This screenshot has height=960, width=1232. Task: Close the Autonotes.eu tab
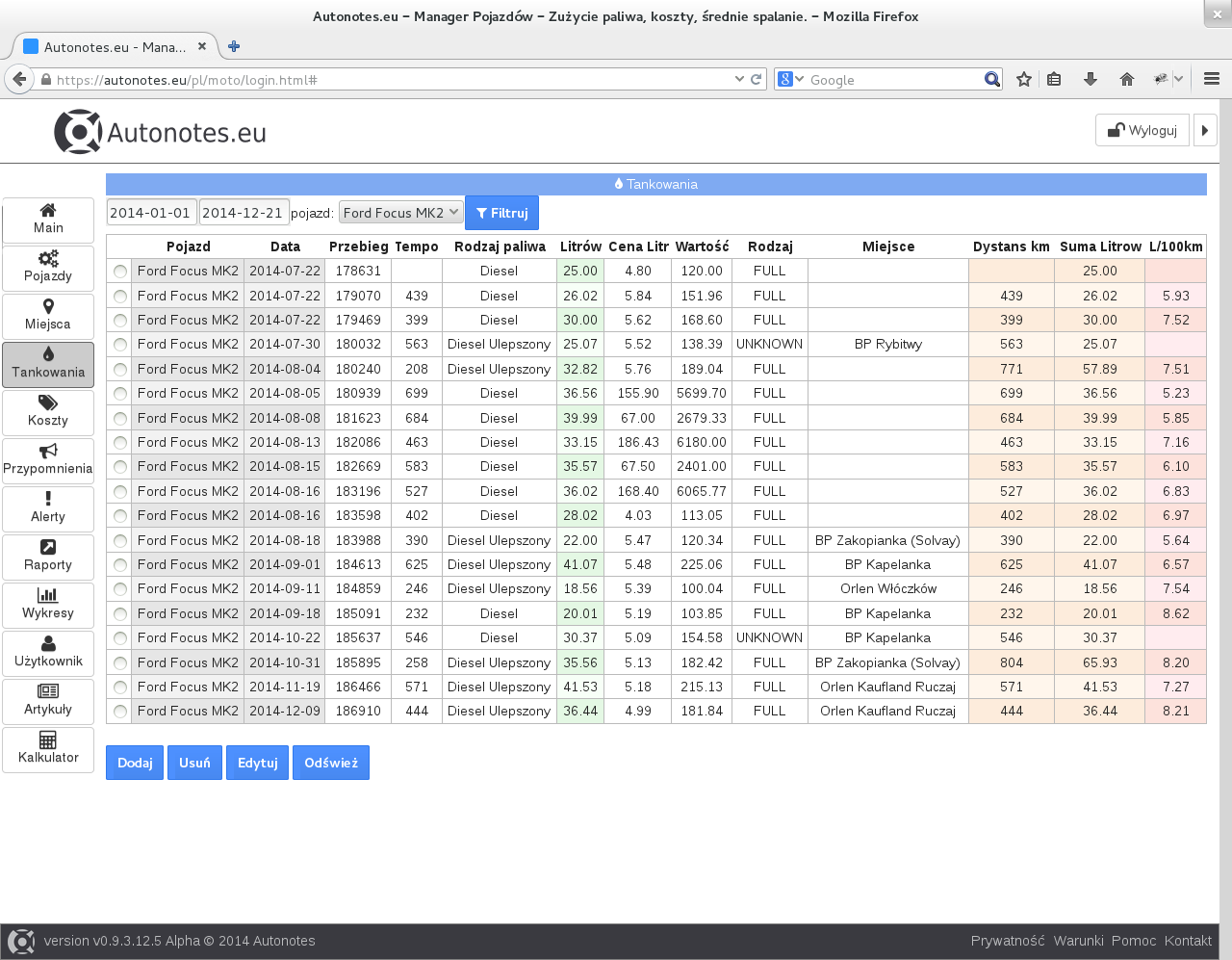click(x=202, y=46)
